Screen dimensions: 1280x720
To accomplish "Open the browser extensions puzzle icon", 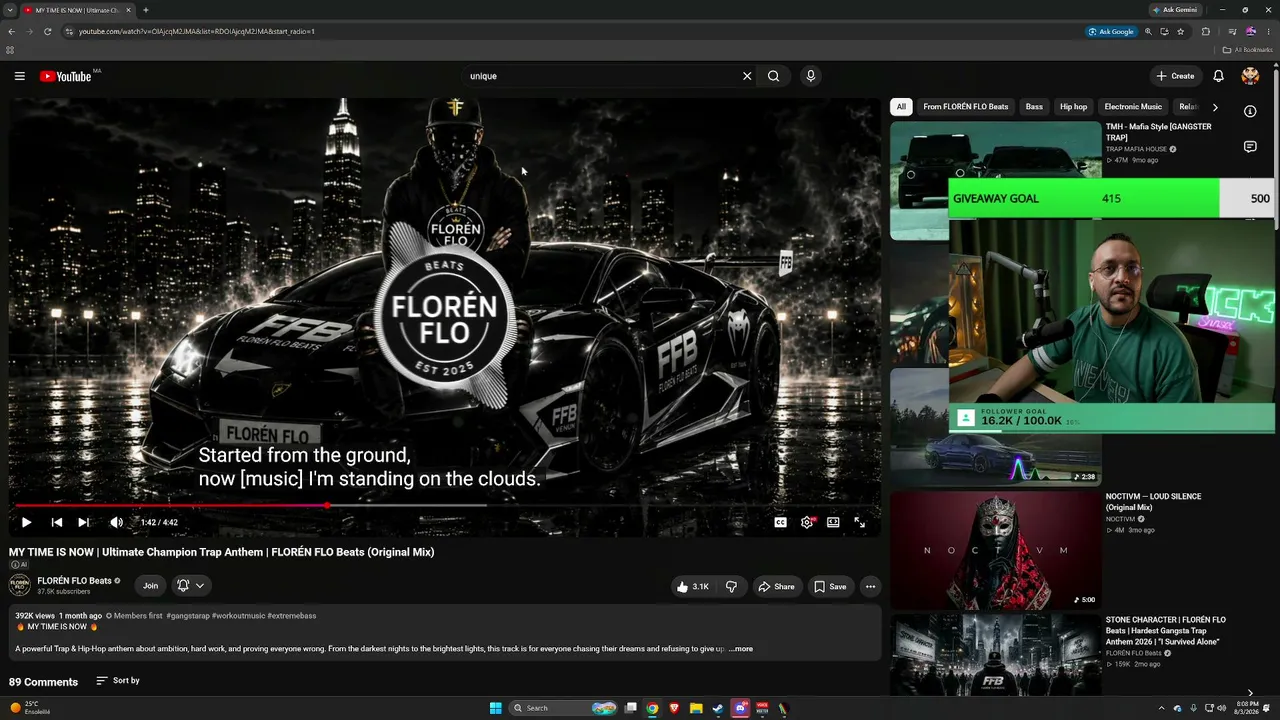I will pyautogui.click(x=1206, y=31).
